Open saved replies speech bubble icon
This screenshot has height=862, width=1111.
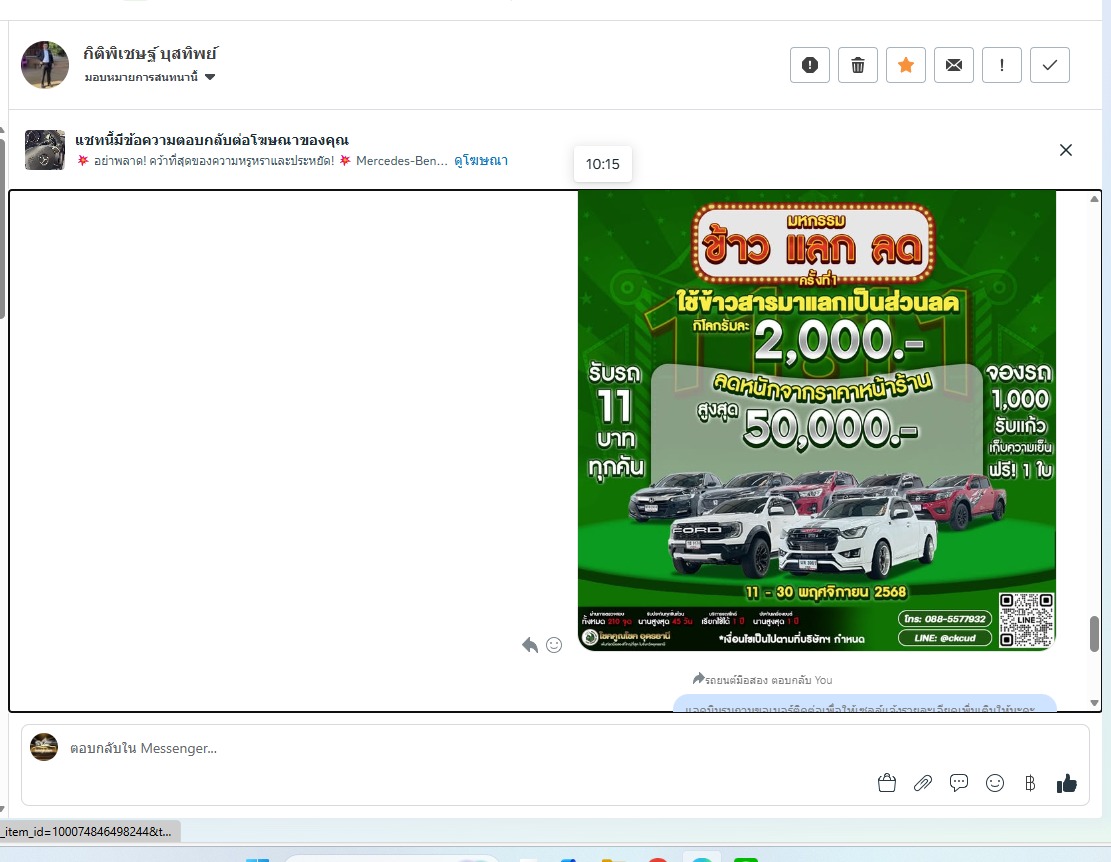tap(959, 783)
